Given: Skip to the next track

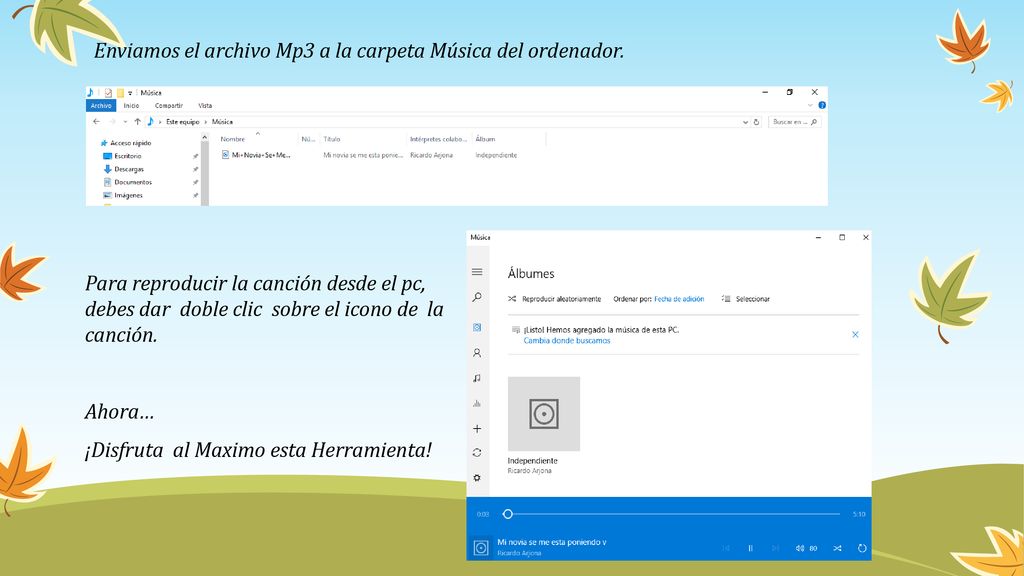Looking at the screenshot, I should pyautogui.click(x=775, y=549).
